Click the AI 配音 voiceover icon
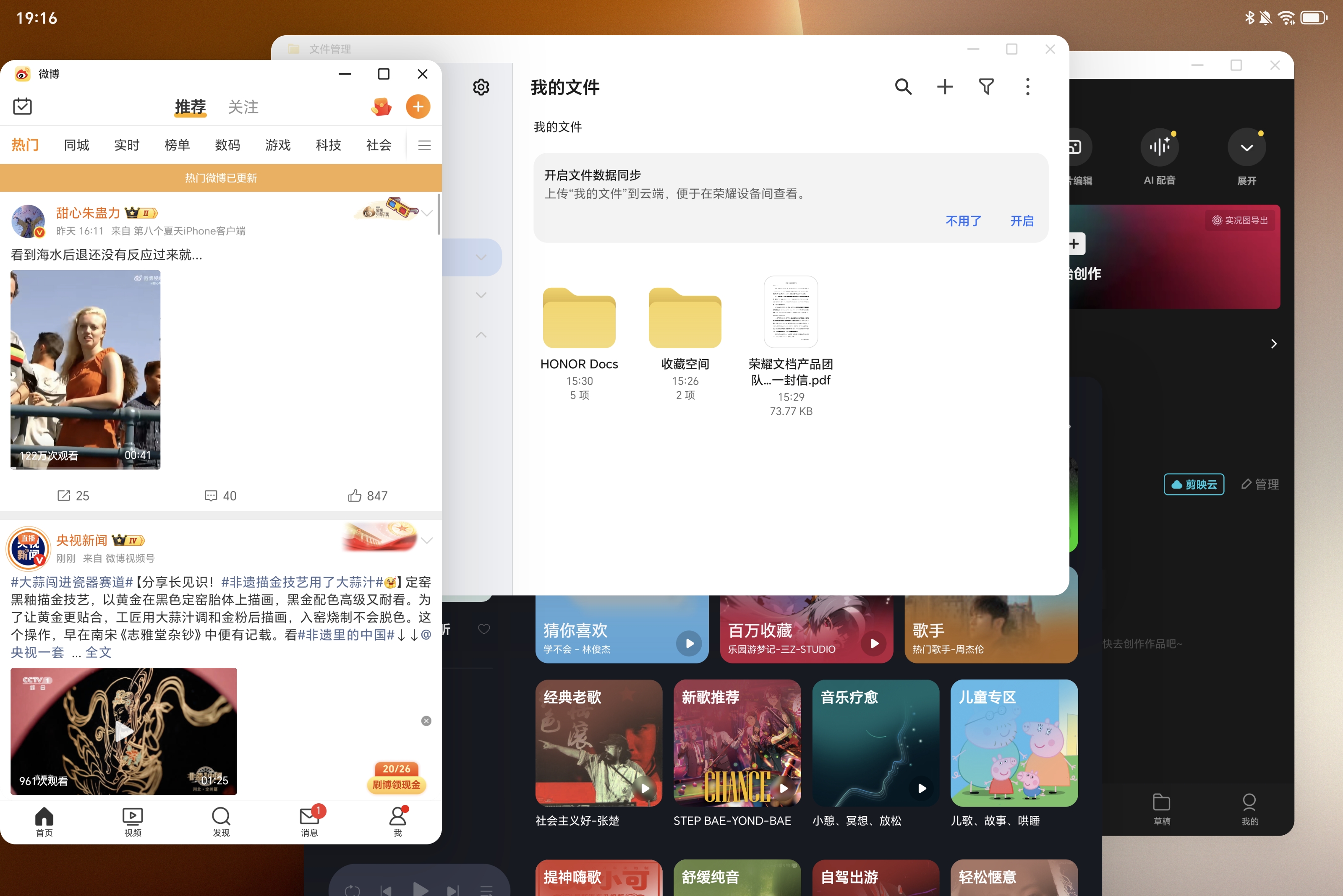The image size is (1343, 896). point(1159,147)
